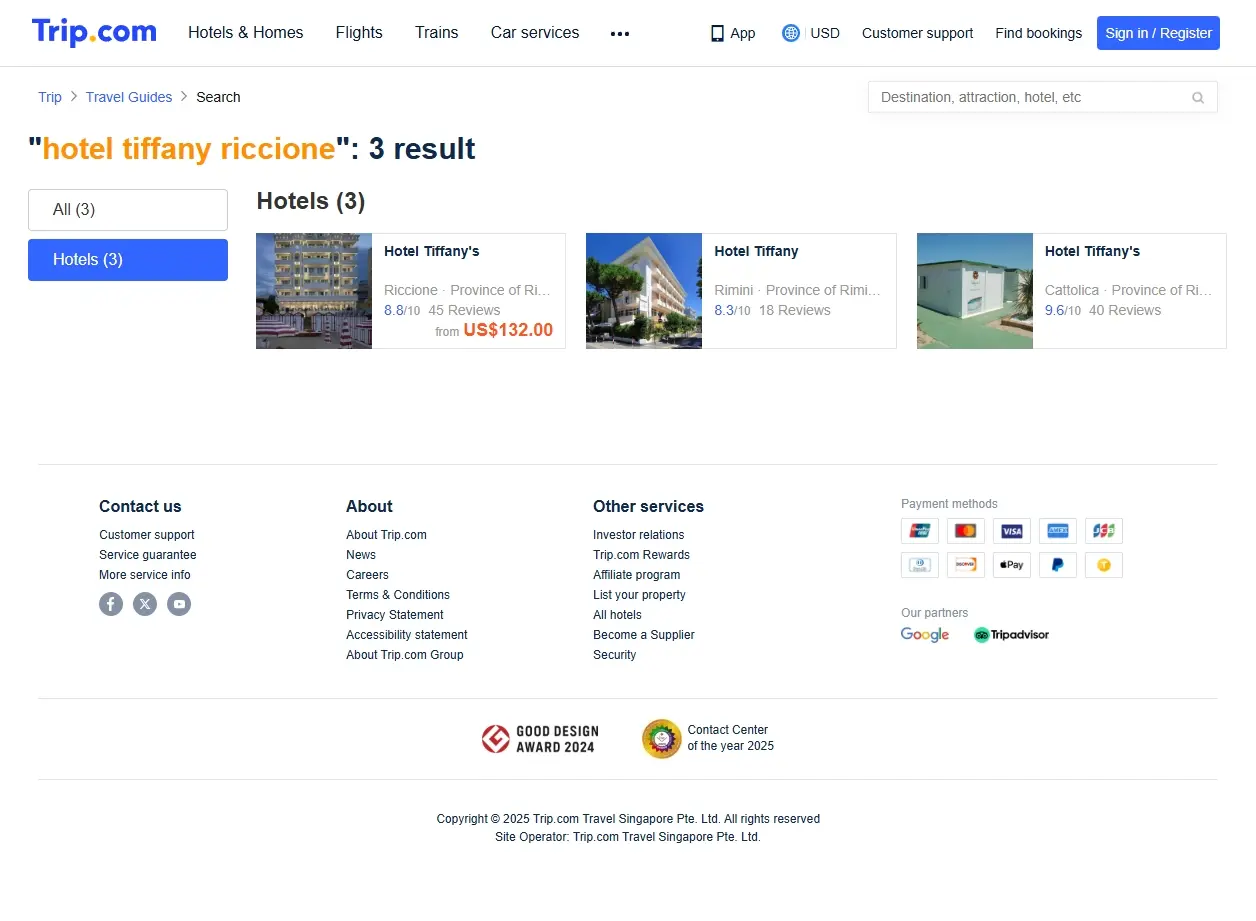Click the App phone icon
The image size is (1256, 921).
[717, 33]
